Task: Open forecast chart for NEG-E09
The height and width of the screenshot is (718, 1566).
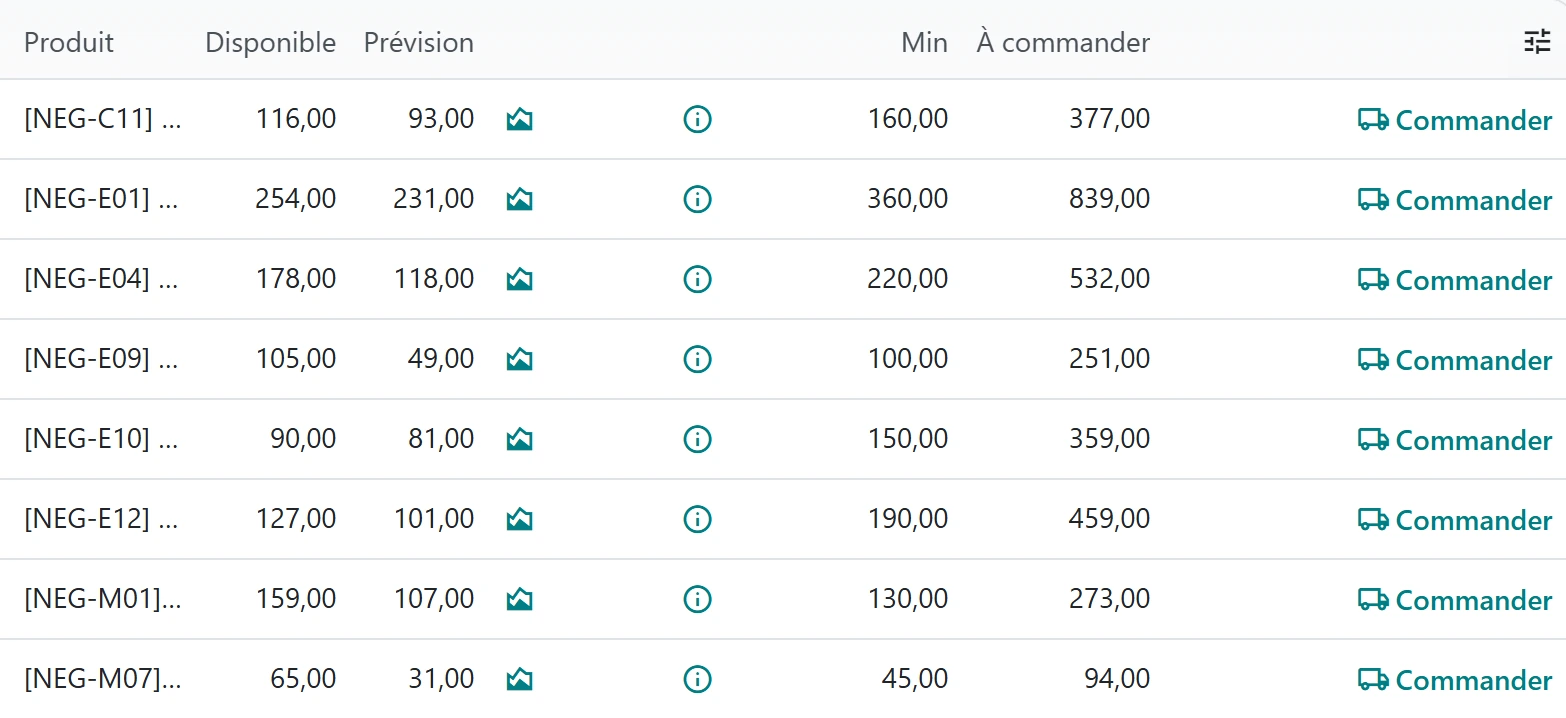Action: coord(519,360)
